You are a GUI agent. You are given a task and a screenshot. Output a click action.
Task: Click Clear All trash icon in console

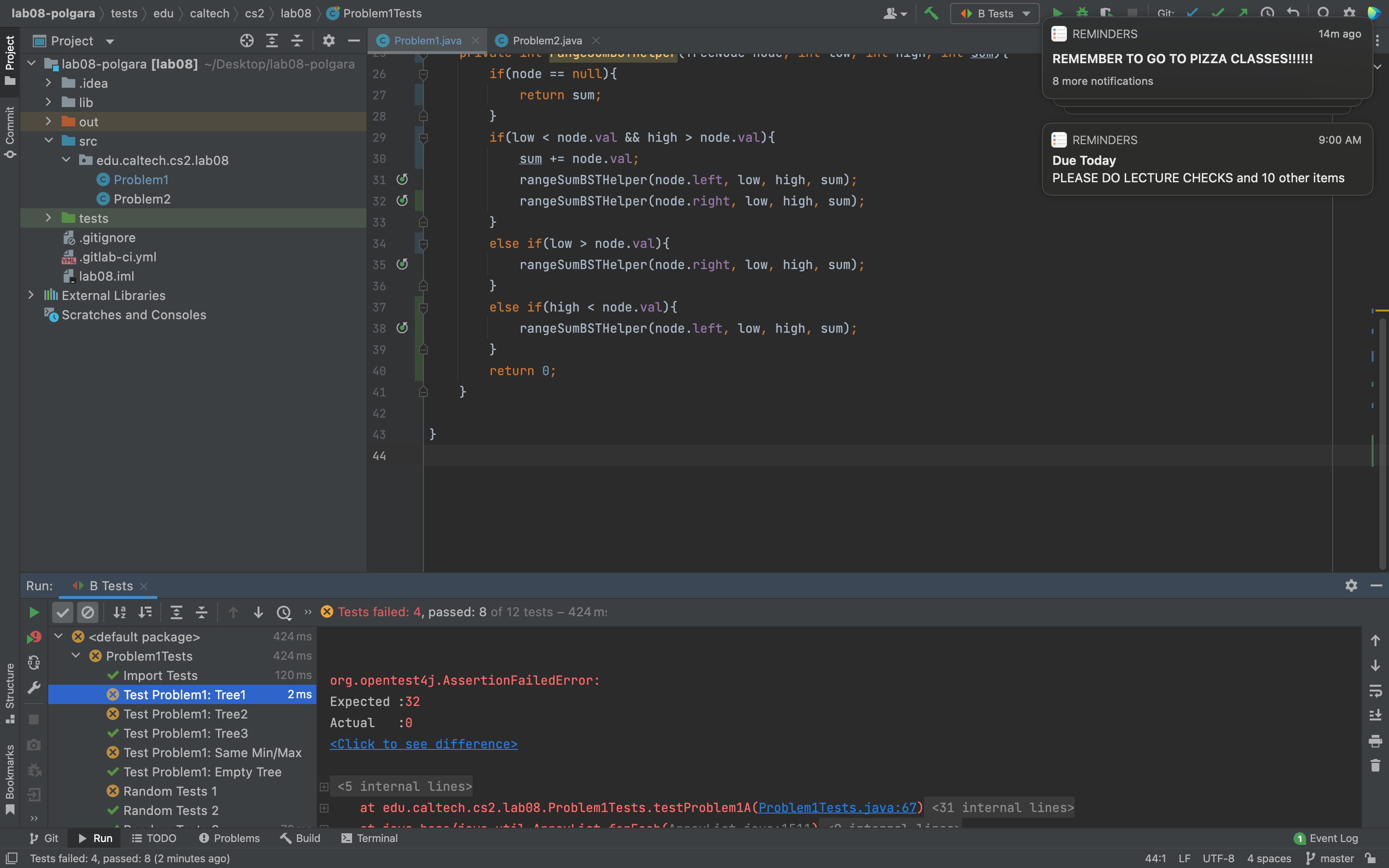pos(1375,766)
